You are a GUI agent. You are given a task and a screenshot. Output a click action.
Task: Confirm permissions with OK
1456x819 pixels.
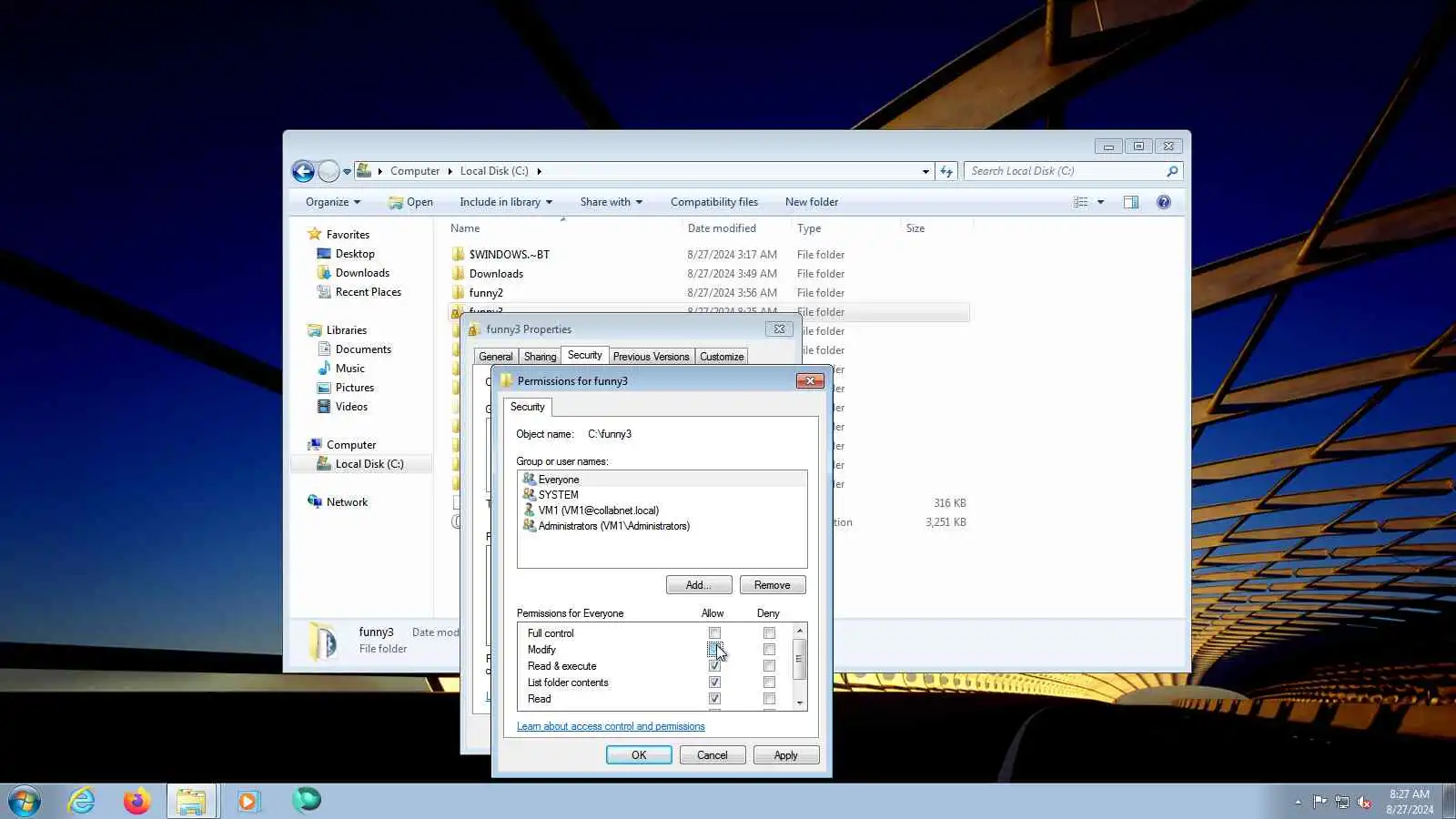point(639,755)
